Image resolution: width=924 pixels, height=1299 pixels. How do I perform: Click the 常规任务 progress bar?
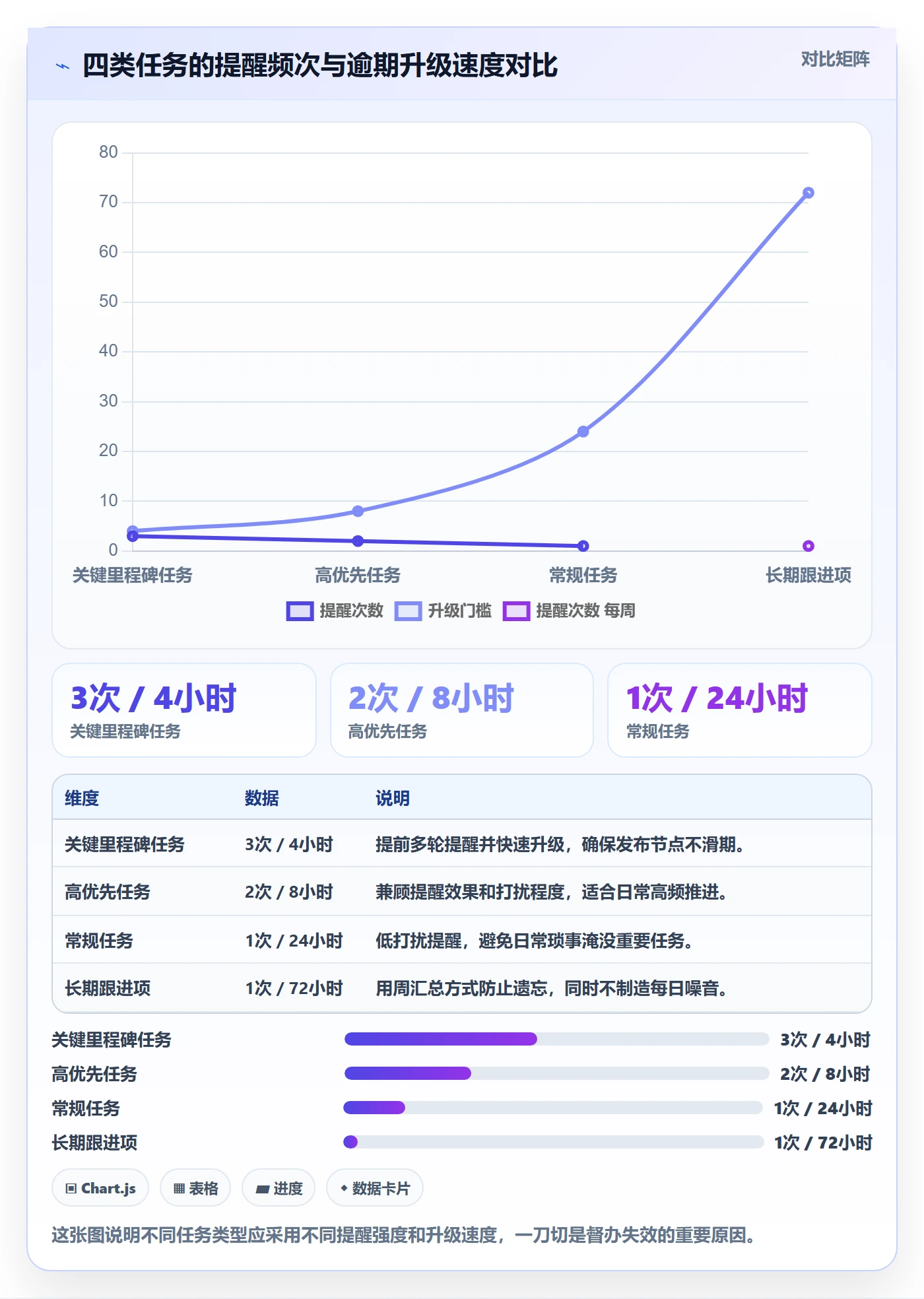click(553, 1108)
